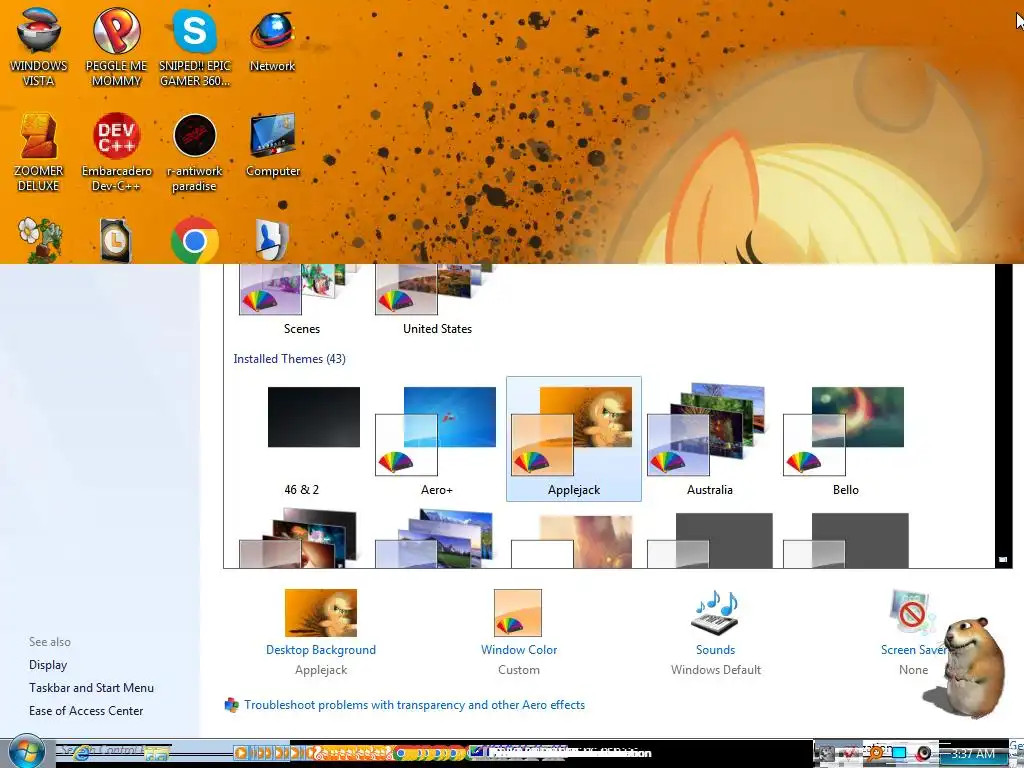This screenshot has height=768, width=1024.
Task: Open Screen Saver settings
Action: (913, 650)
